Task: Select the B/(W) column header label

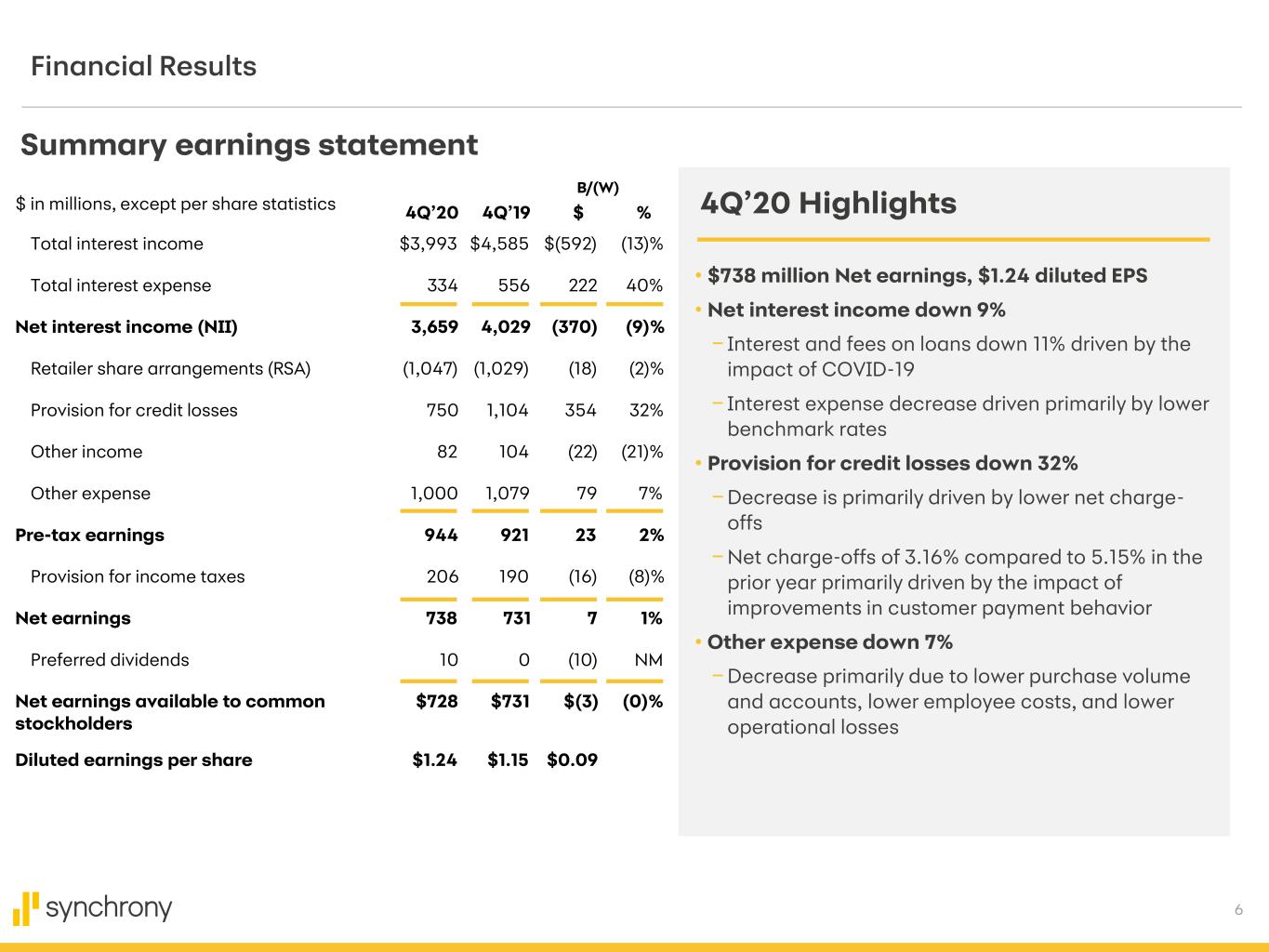Action: point(598,188)
